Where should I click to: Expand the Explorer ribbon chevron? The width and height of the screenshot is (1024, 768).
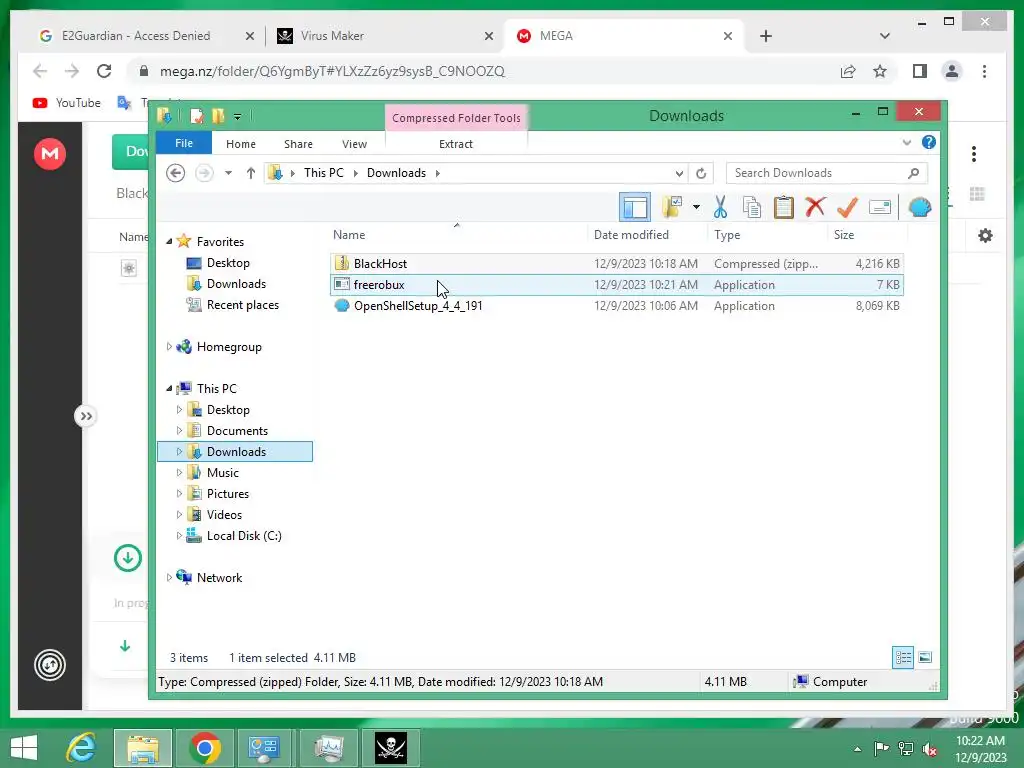tap(906, 142)
